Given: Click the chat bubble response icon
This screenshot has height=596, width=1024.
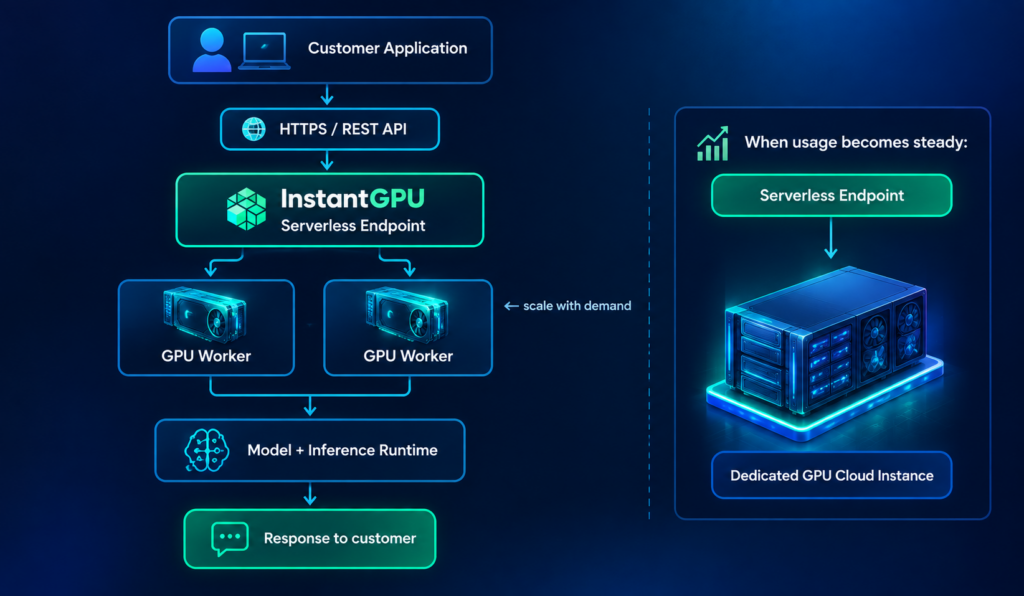Looking at the screenshot, I should click(x=229, y=539).
